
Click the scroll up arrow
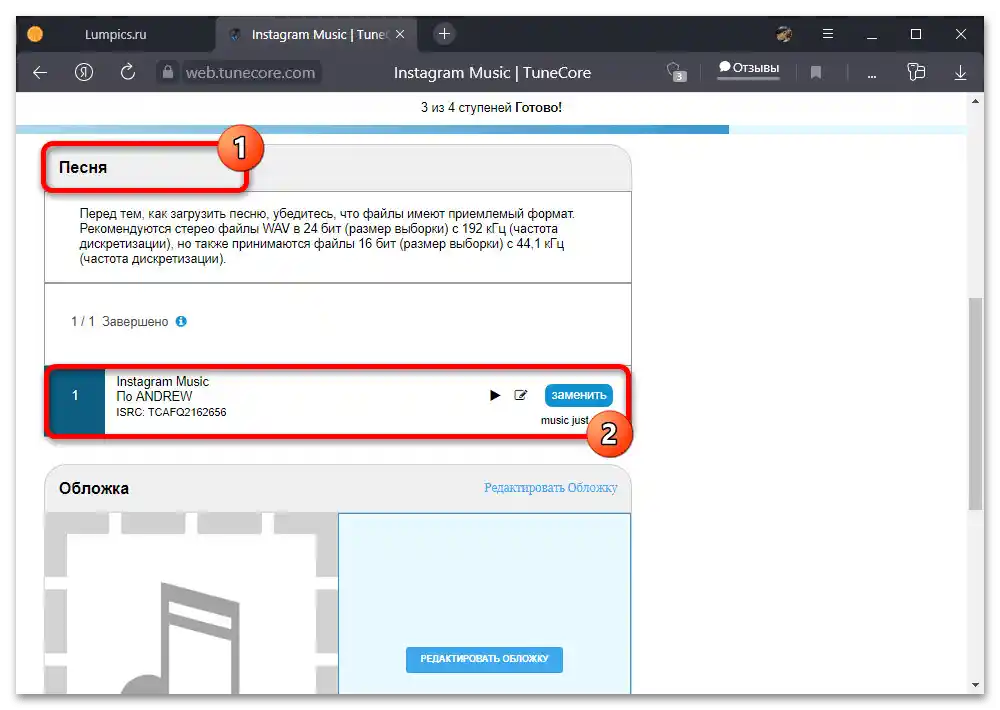pyautogui.click(x=975, y=101)
